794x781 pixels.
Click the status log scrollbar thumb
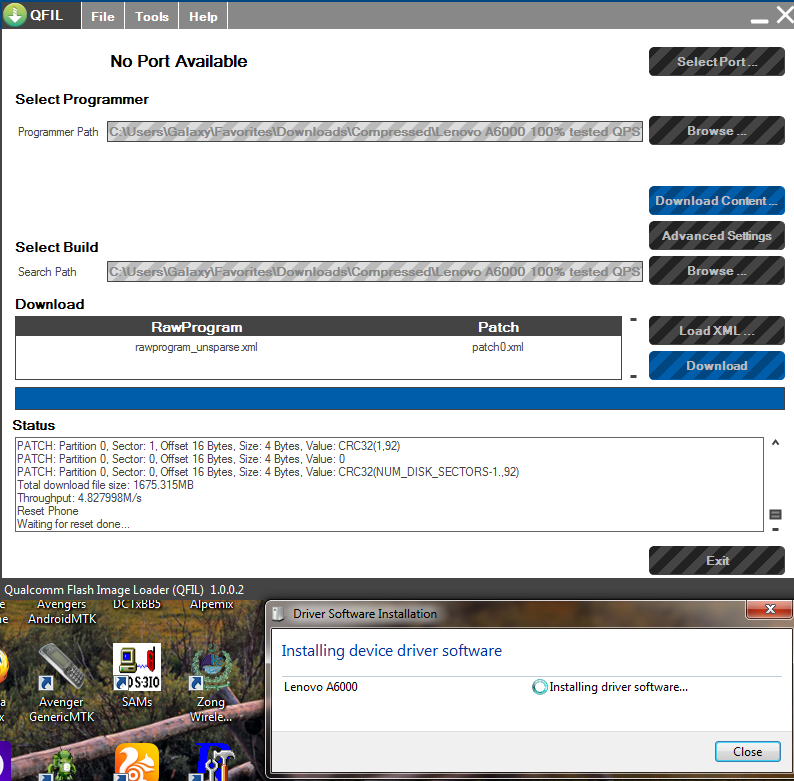(775, 515)
